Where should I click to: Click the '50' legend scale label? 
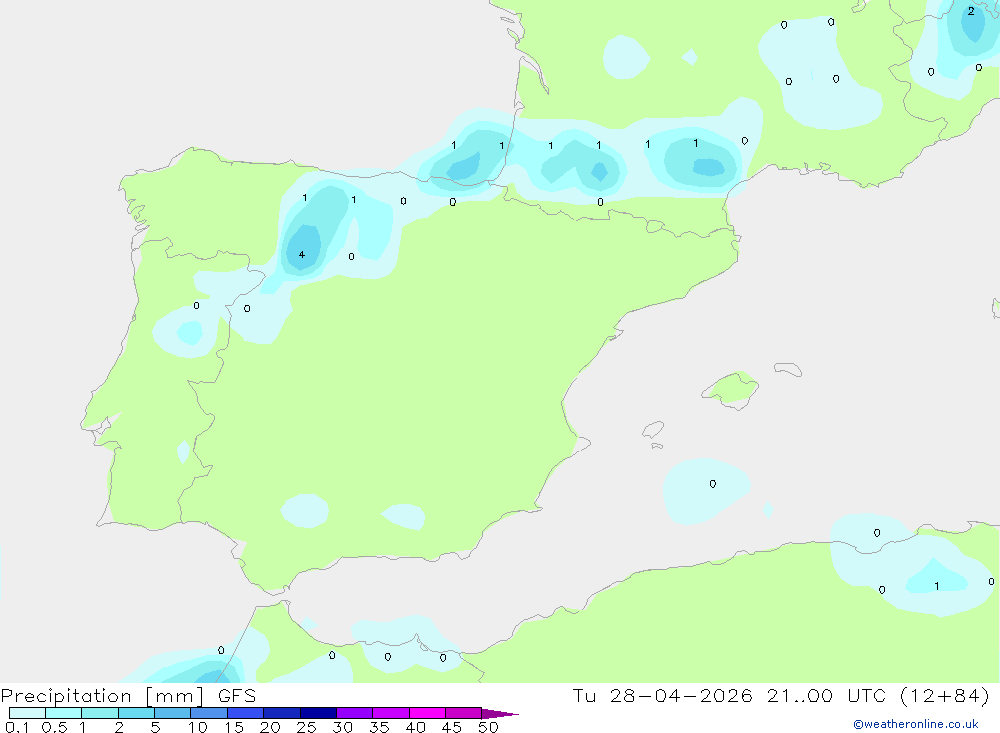(488, 727)
